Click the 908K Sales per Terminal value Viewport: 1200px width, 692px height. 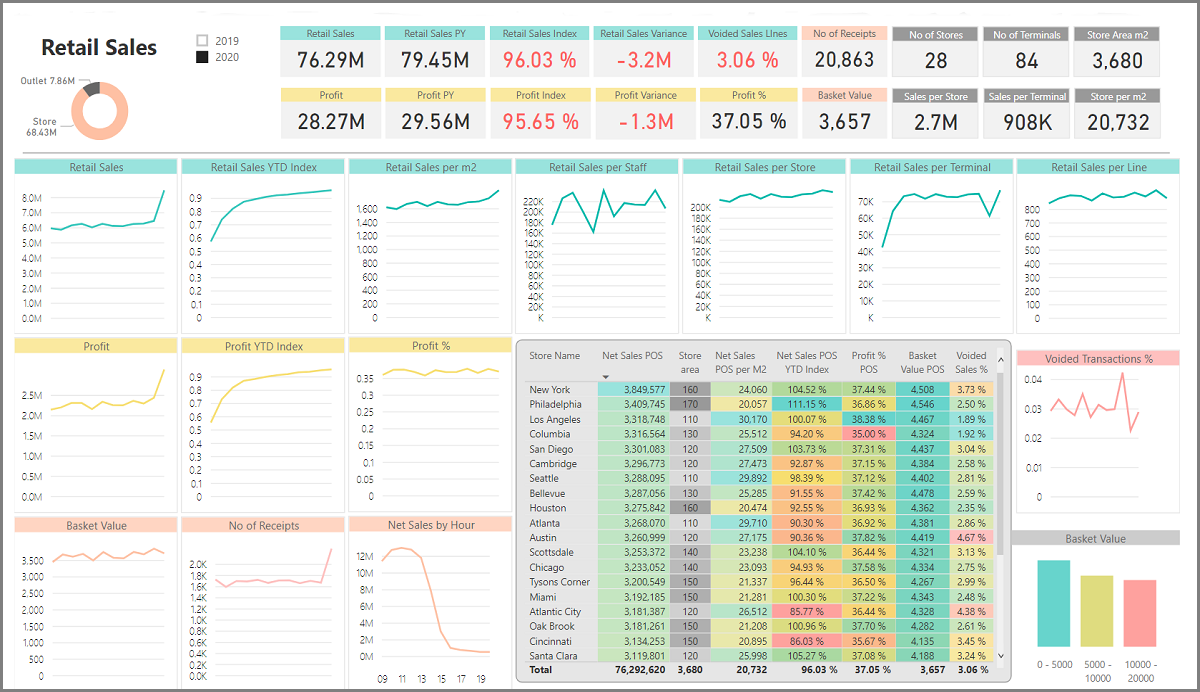(x=1027, y=123)
